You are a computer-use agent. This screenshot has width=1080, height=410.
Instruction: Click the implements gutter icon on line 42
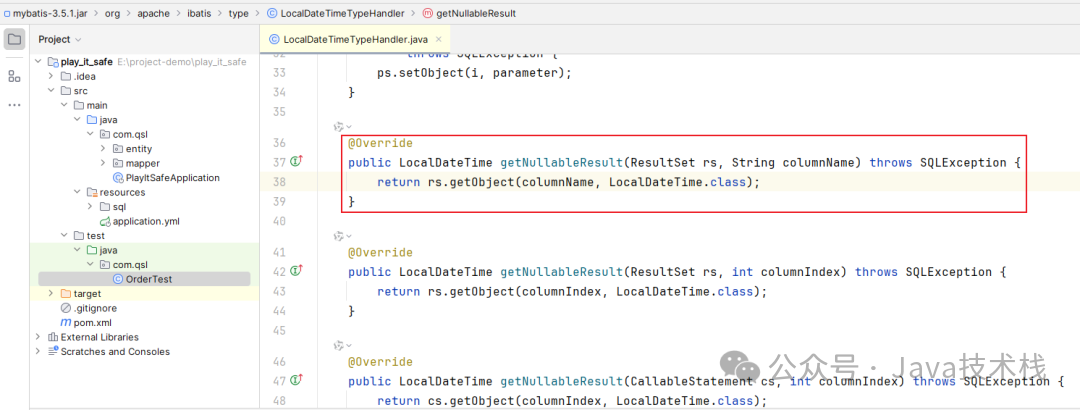(298, 271)
